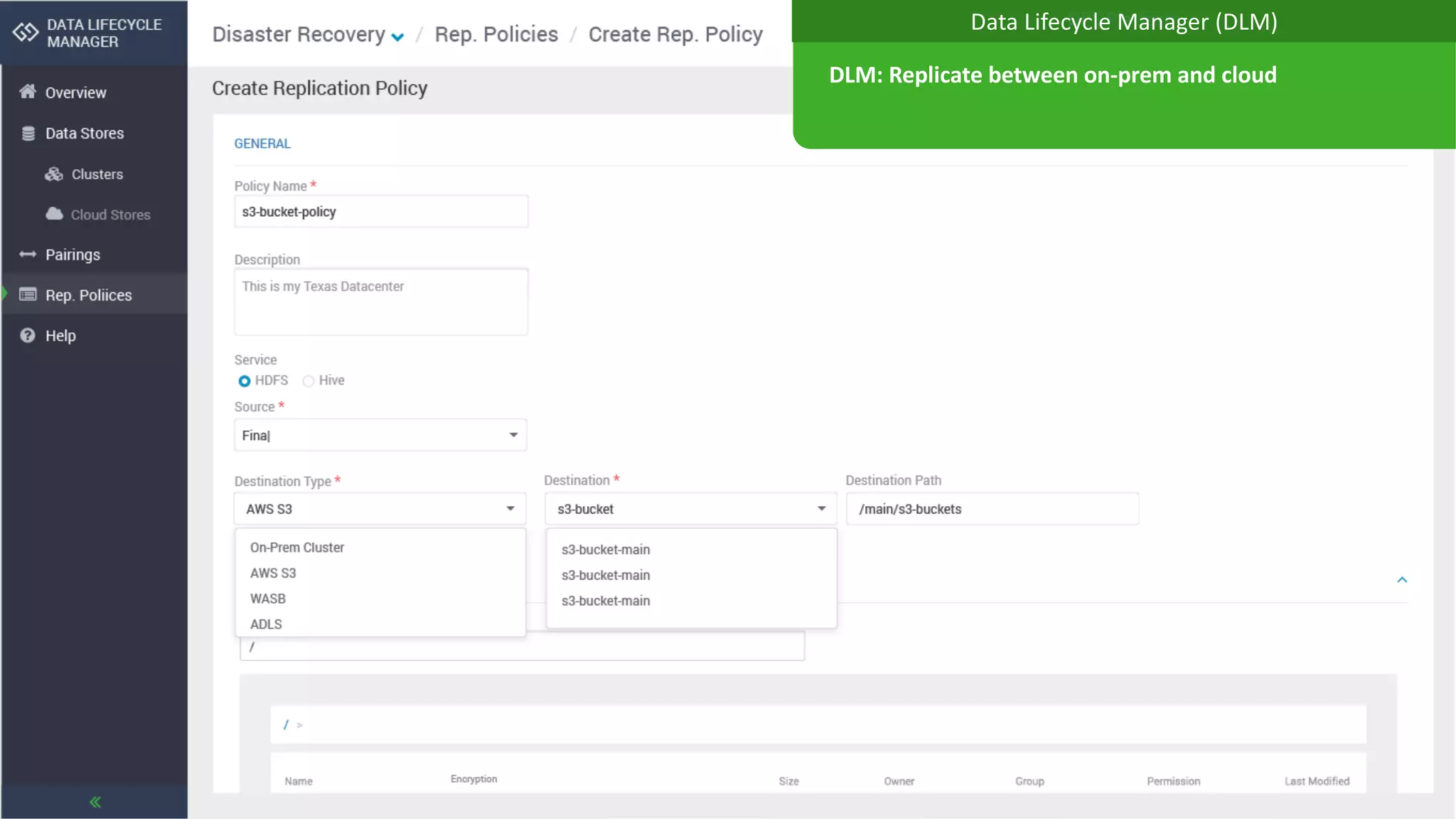Go to Rep. Policies breadcrumb

(x=496, y=34)
